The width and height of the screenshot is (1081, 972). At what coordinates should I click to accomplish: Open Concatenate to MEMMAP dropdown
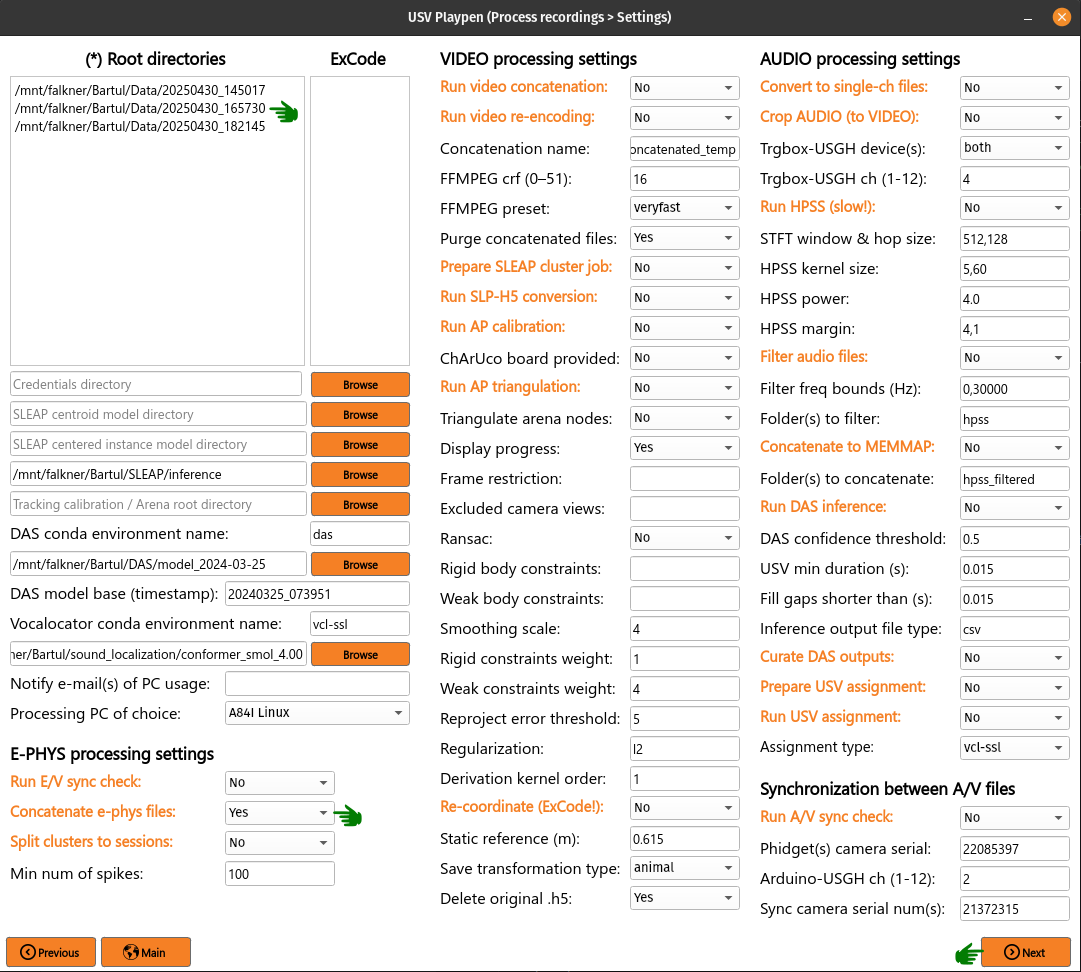click(x=1014, y=447)
